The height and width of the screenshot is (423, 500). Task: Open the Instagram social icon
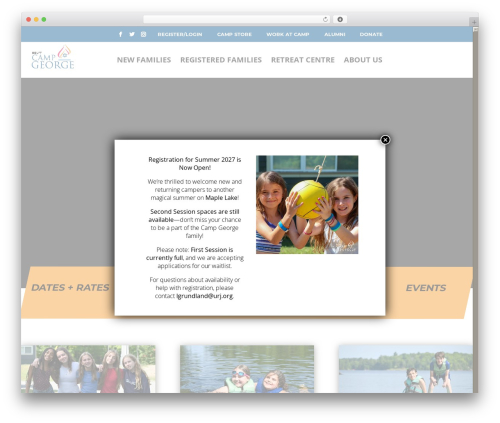143,34
